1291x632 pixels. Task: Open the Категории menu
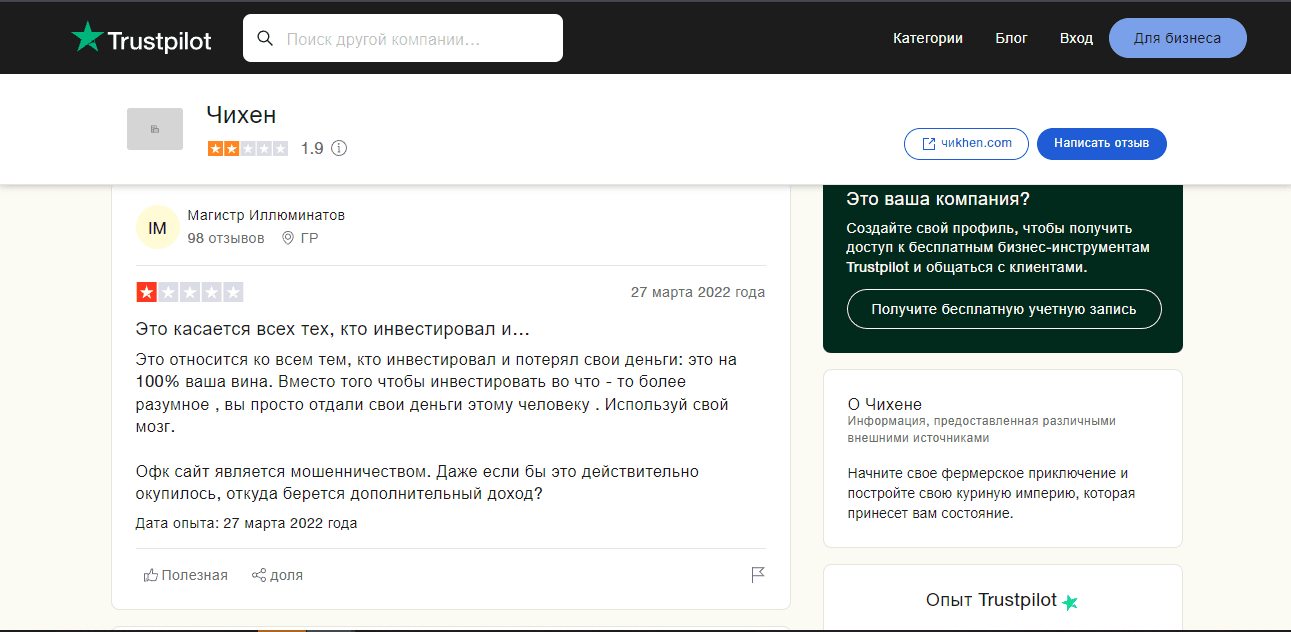(927, 38)
